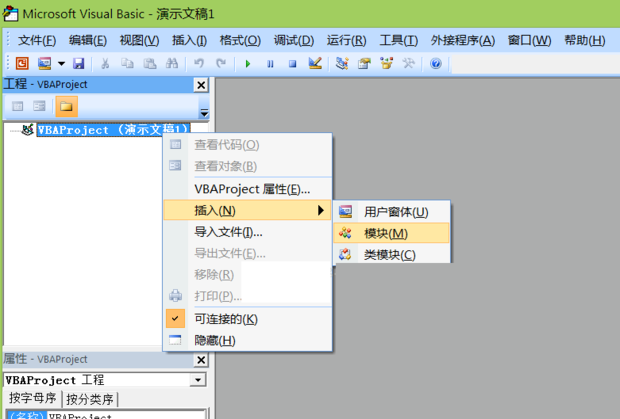Image resolution: width=620 pixels, height=419 pixels.
Task: Open the 调试(D) menu
Action: pyautogui.click(x=293, y=40)
